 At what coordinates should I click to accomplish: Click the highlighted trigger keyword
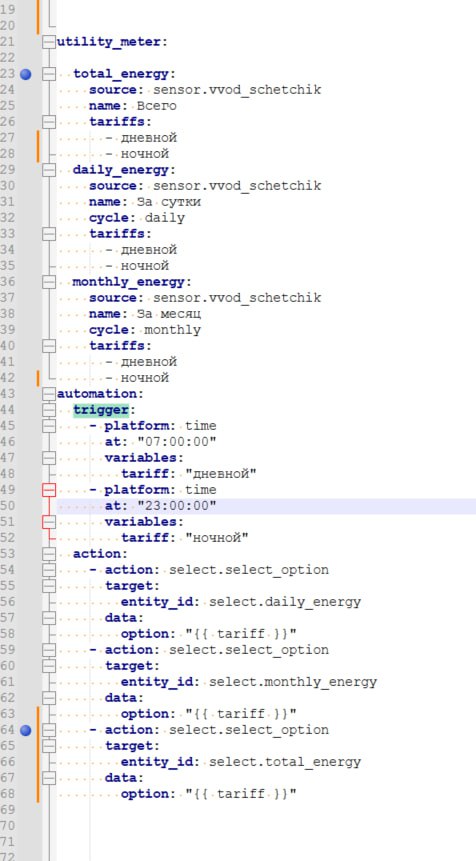tap(100, 410)
